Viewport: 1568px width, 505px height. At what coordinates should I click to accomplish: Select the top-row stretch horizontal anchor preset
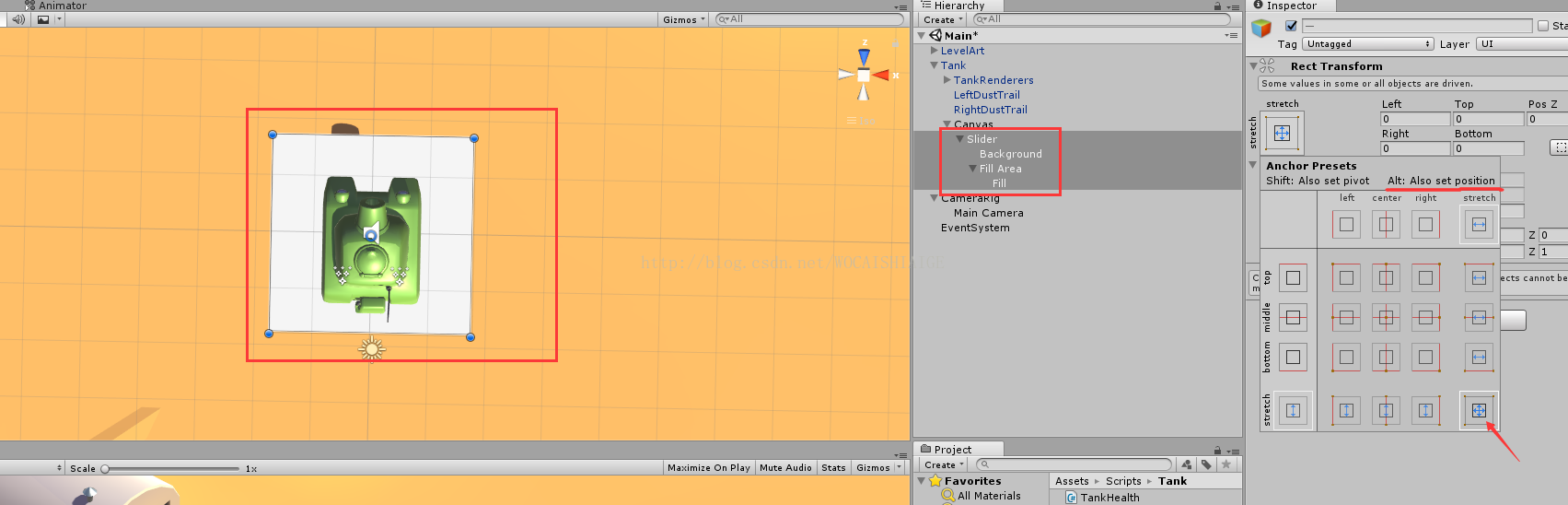point(1479,277)
